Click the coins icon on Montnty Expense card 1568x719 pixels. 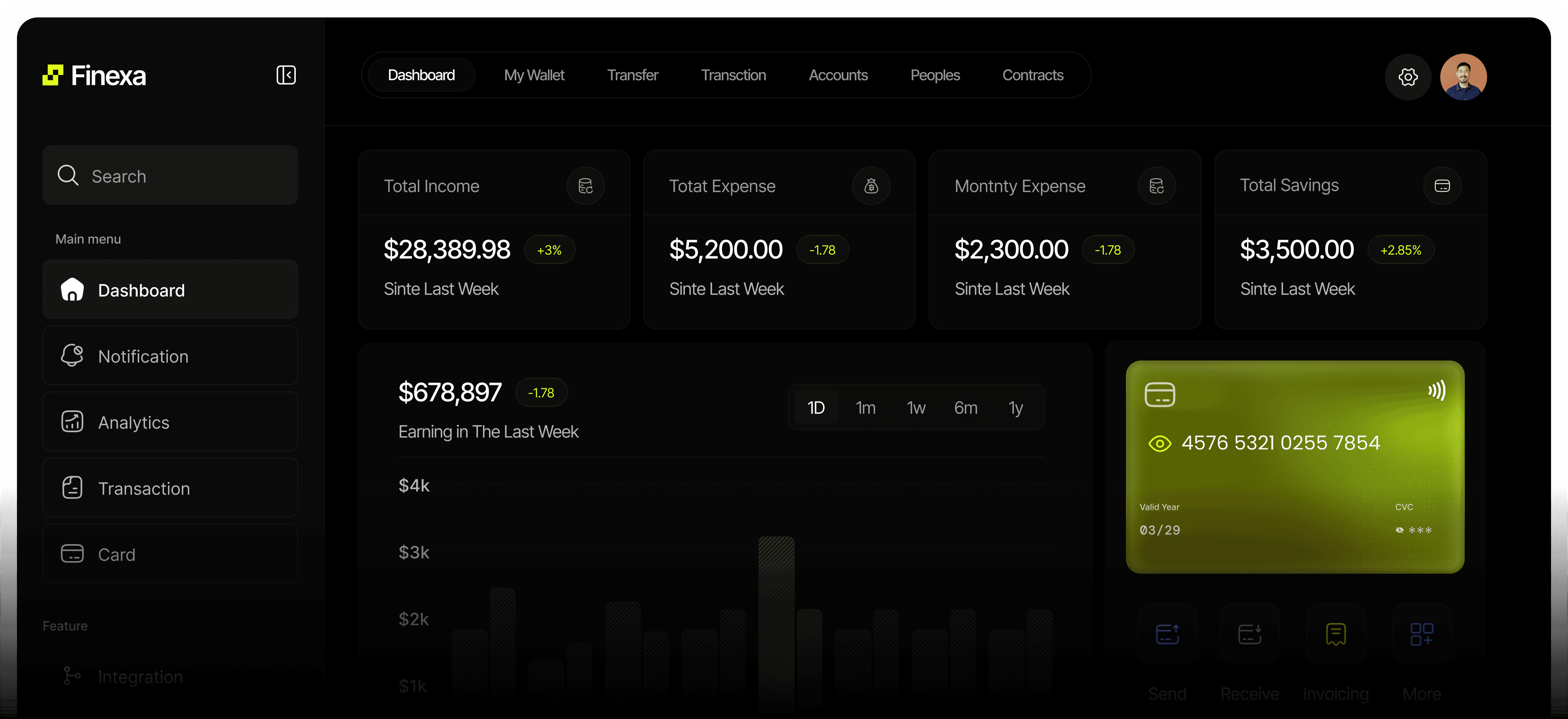click(1156, 186)
